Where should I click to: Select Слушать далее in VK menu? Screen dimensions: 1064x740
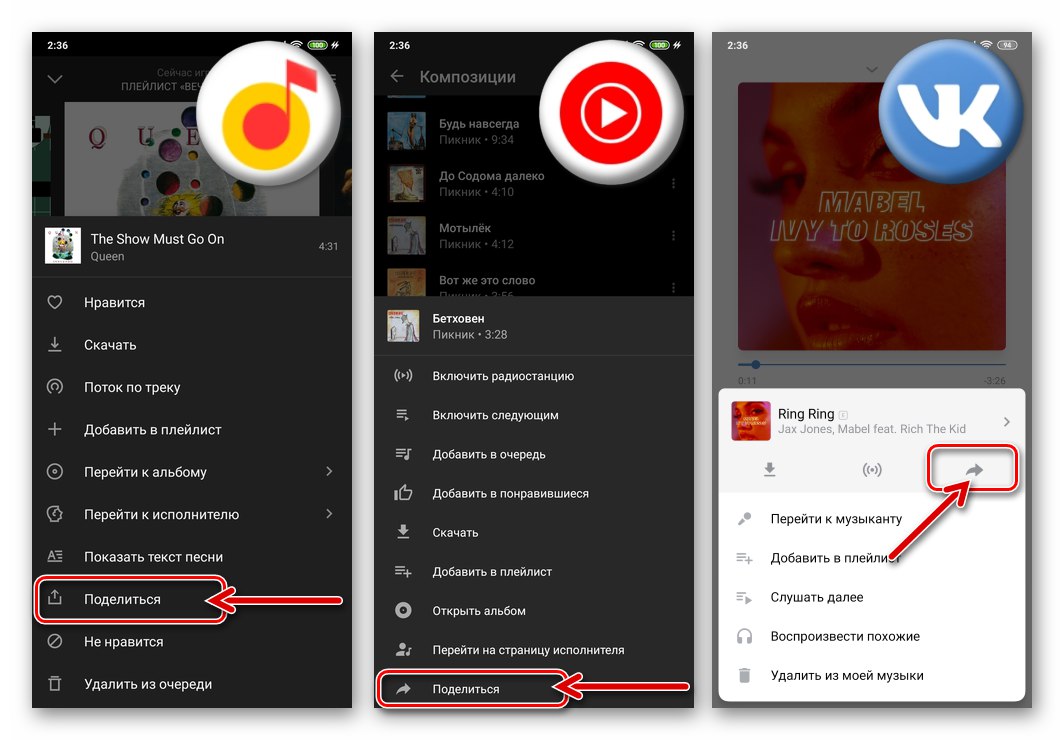coord(872,597)
